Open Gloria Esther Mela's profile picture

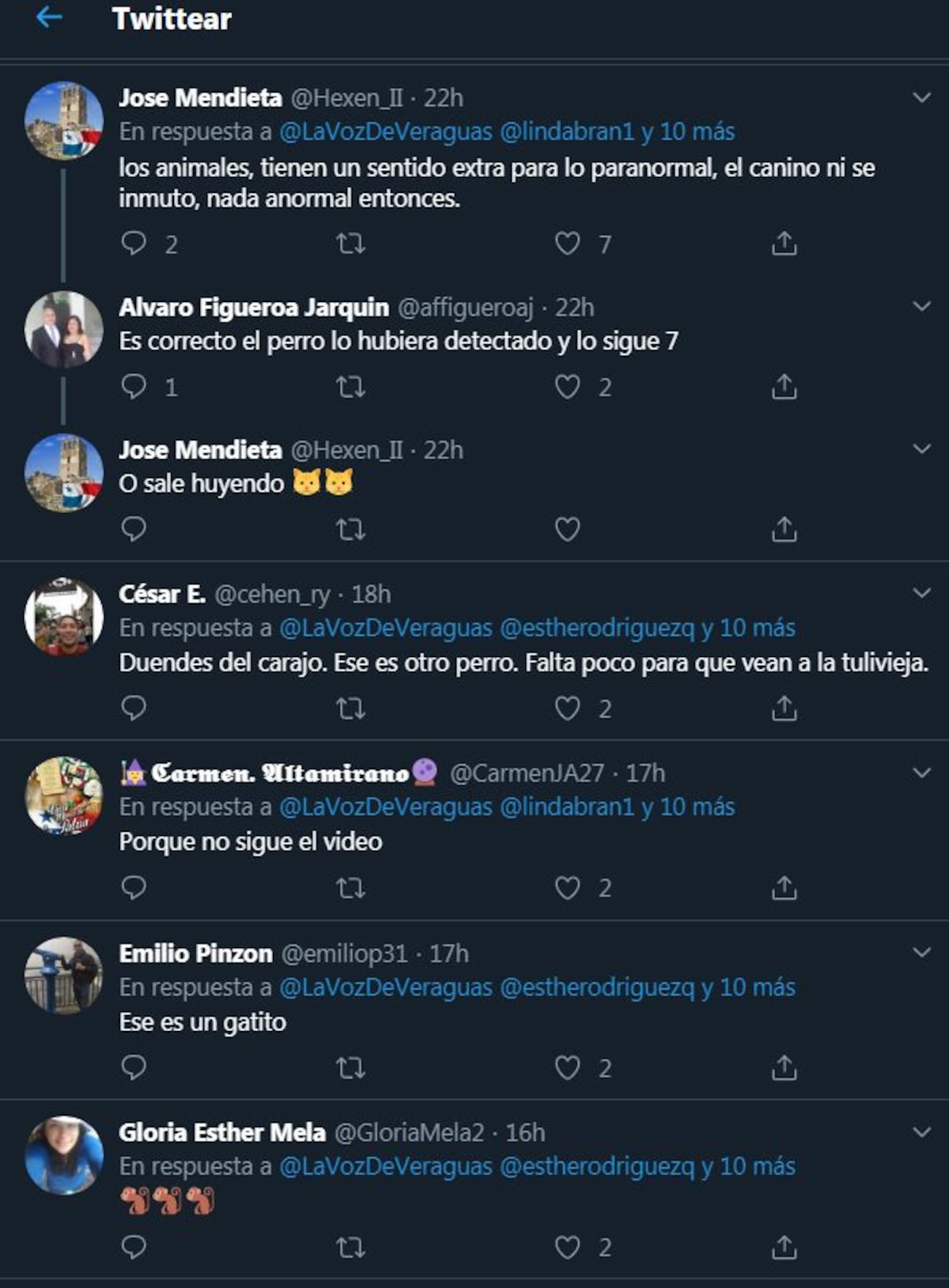(x=64, y=1154)
